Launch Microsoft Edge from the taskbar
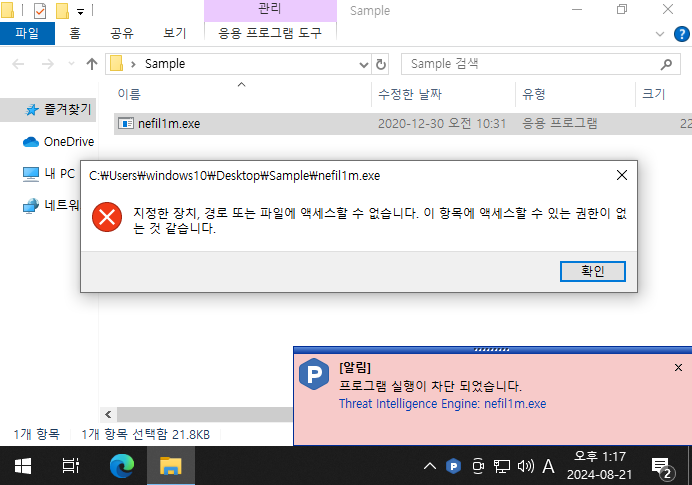Viewport: 692px width, 485px height. 121,465
